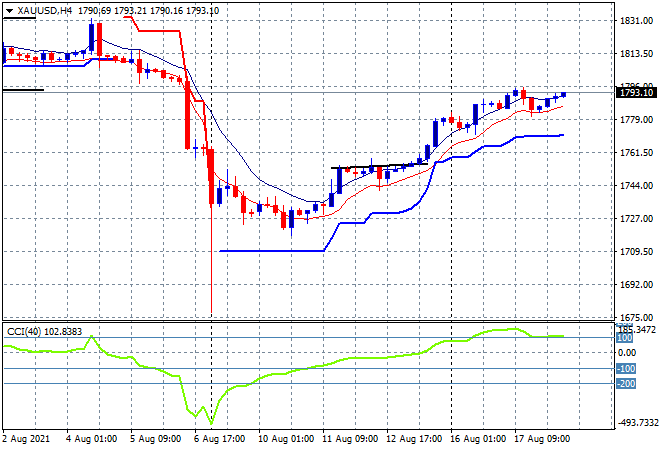Select the 1744.00 price axis label
This screenshot has height=450, width=660.
click(636, 186)
